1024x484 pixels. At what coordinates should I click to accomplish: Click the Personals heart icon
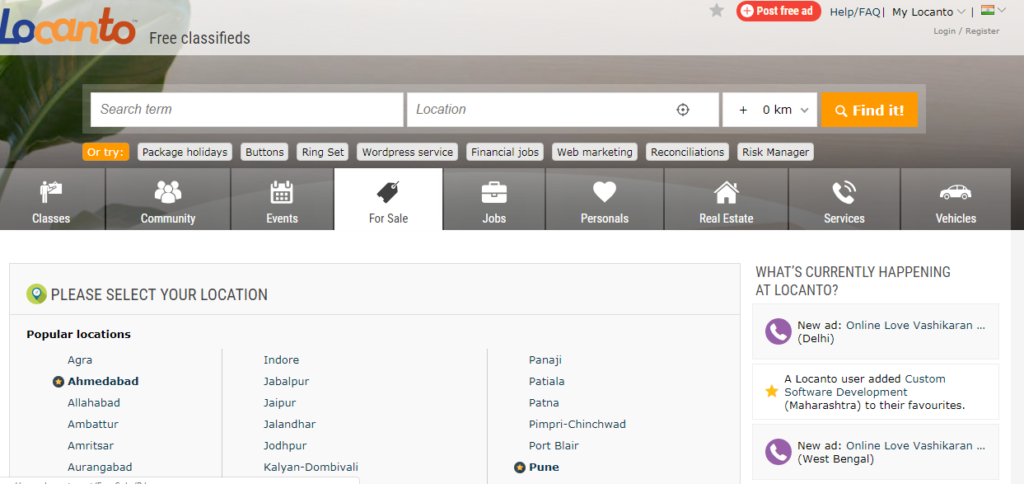click(x=605, y=192)
